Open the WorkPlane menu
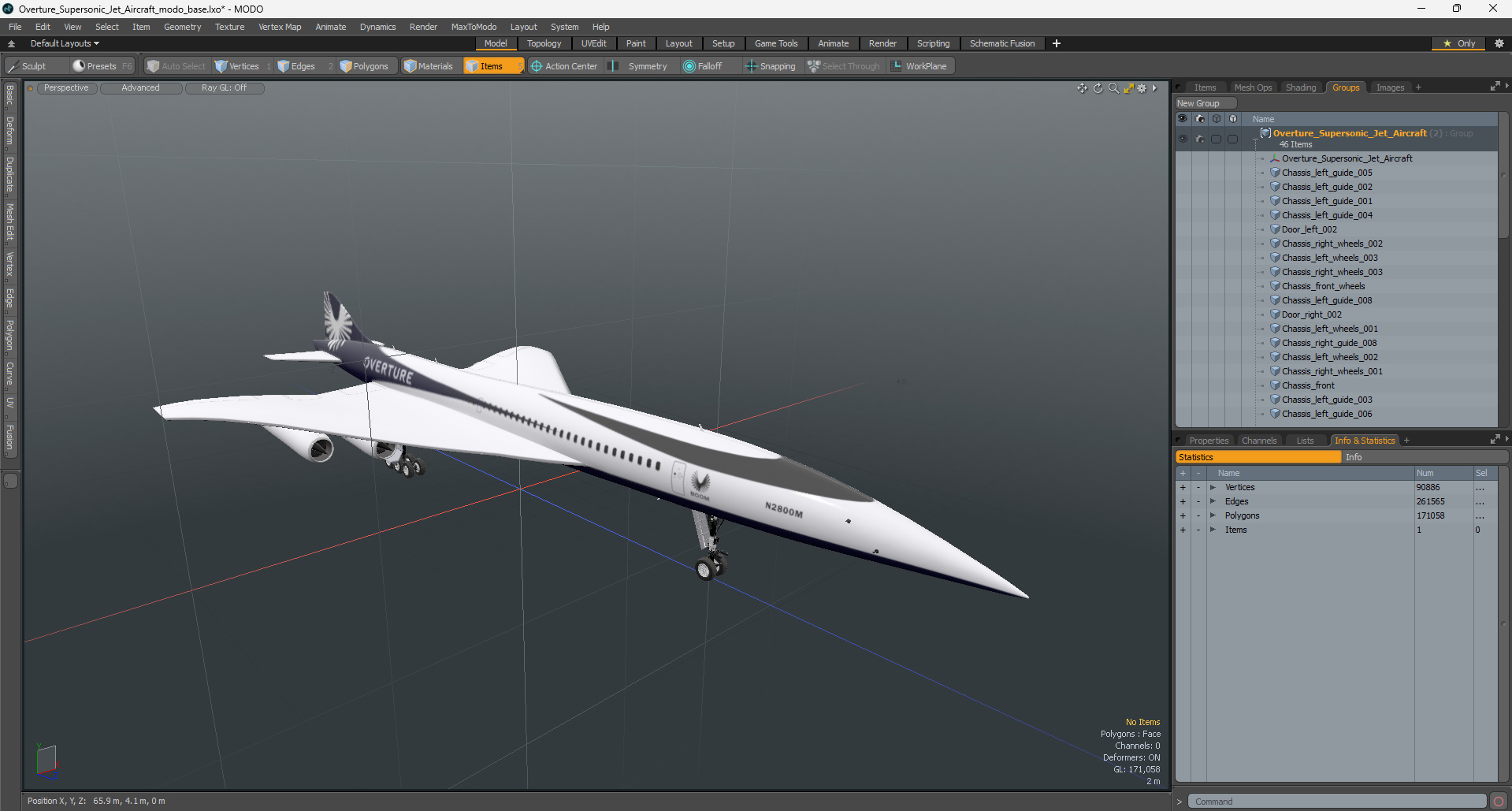 919,66
